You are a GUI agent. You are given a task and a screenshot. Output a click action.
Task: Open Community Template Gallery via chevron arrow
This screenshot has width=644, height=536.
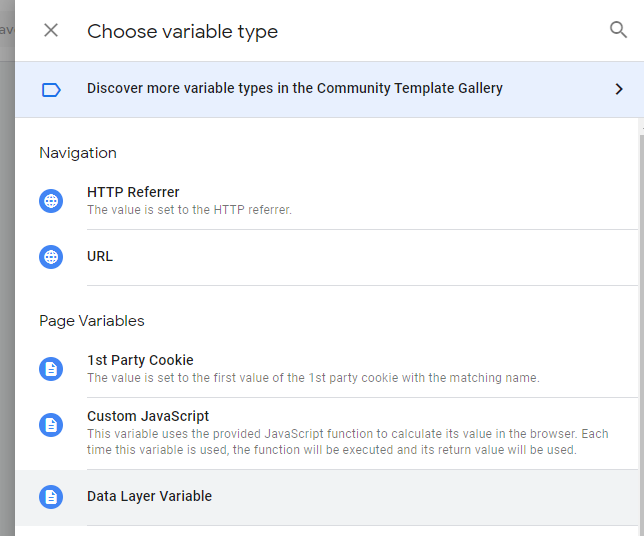point(619,89)
